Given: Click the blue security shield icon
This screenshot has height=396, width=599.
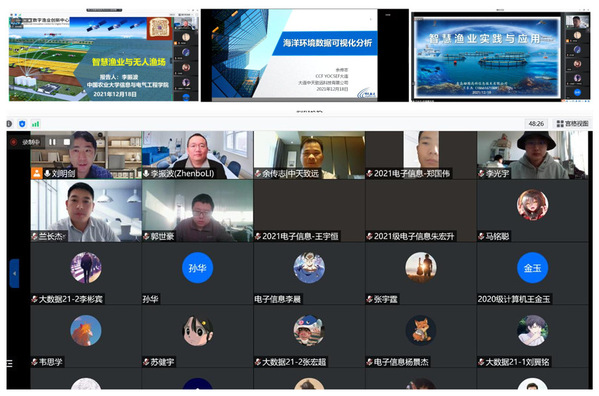Looking at the screenshot, I should click(22, 124).
